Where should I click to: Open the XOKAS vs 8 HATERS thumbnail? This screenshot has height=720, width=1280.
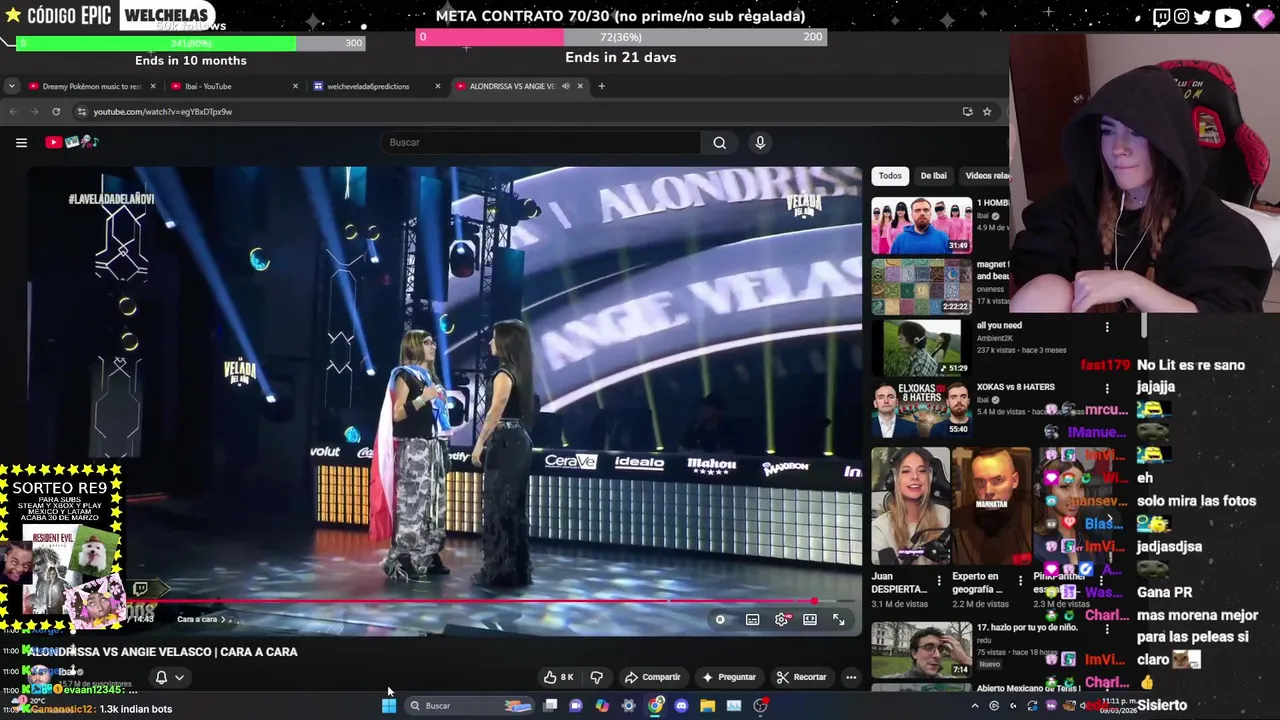(x=921, y=409)
